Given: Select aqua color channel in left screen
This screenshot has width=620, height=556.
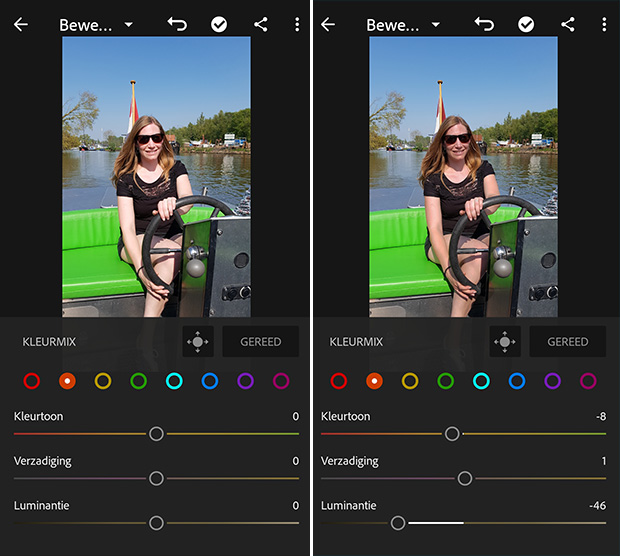Looking at the screenshot, I should 174,381.
